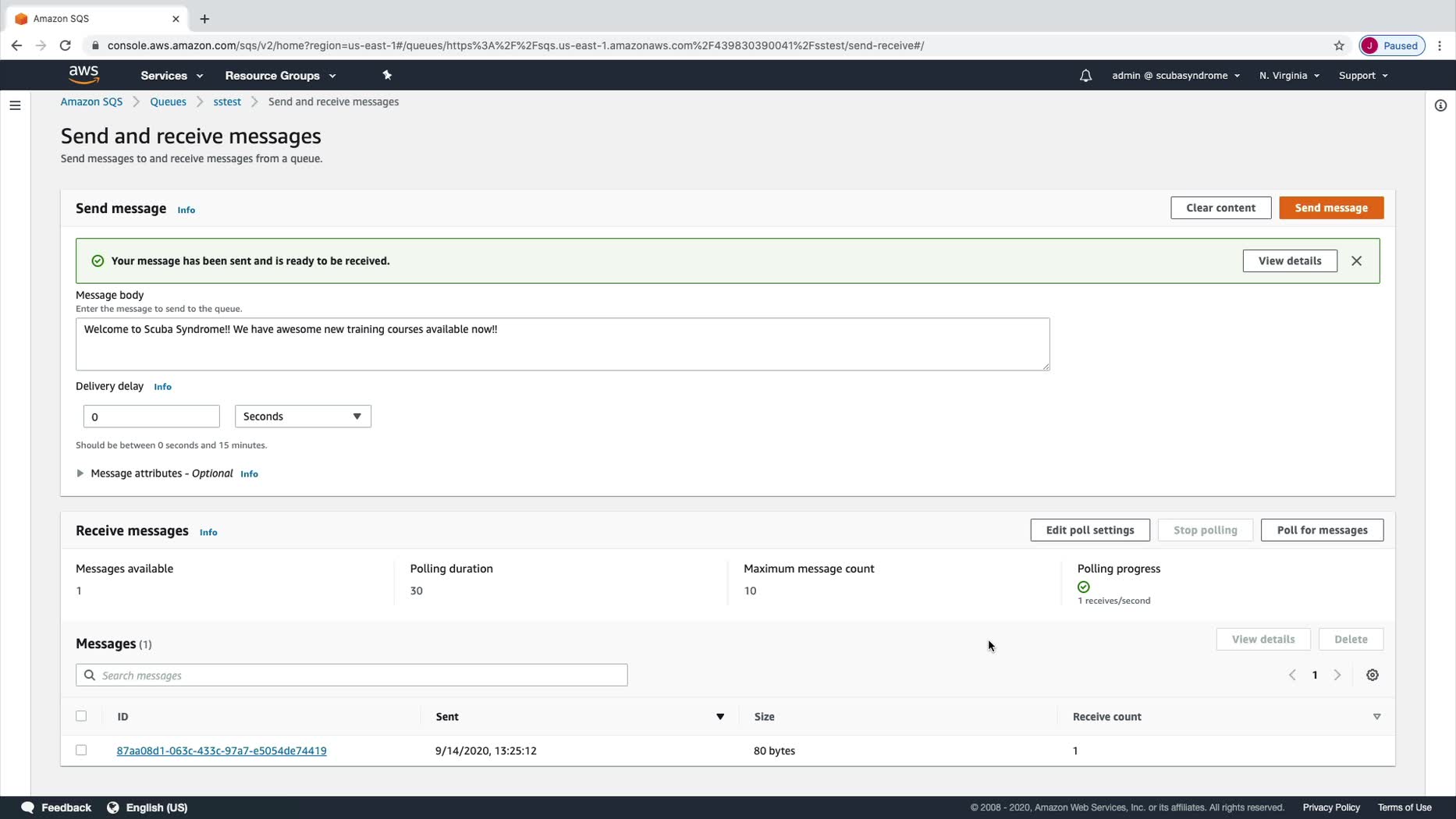The width and height of the screenshot is (1456, 819).
Task: Open the hamburger side navigation menu
Action: (15, 105)
